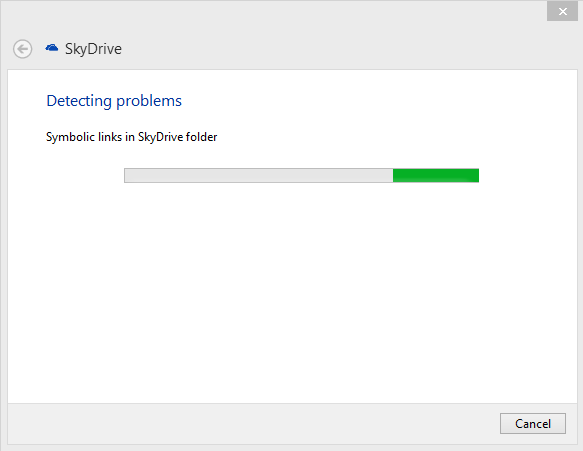Viewport: 583px width, 451px height.
Task: Click the gray portion of the progress bar
Action: point(258,175)
